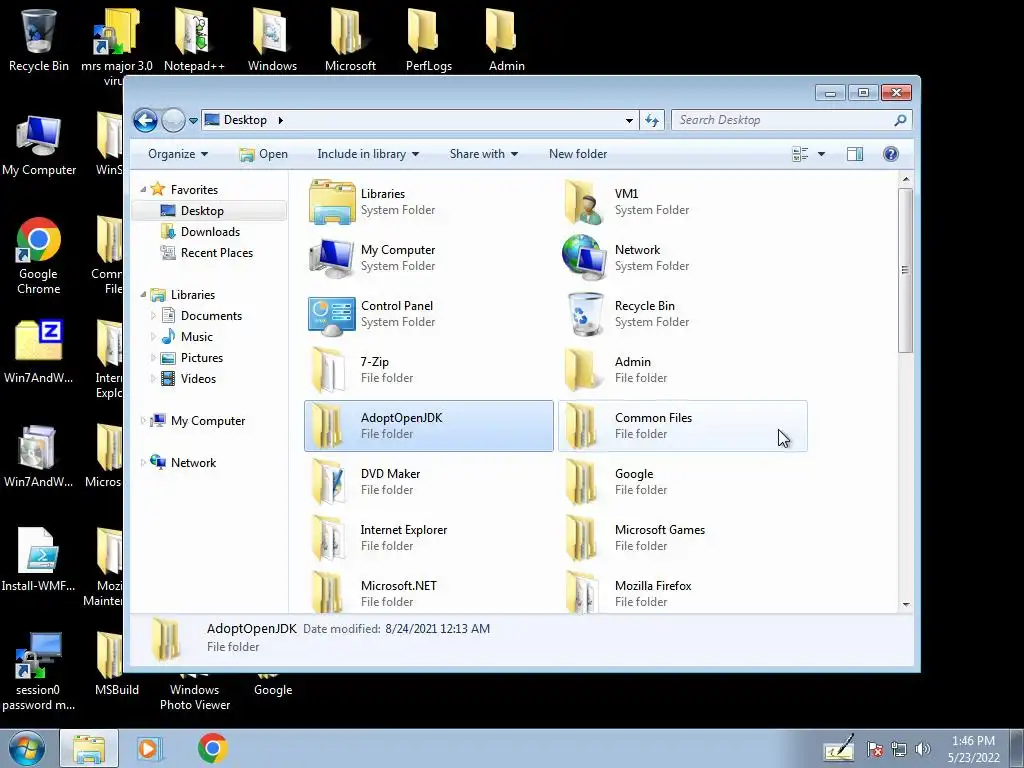The height and width of the screenshot is (768, 1024).
Task: Select Network in the navigation pane
Action: click(193, 463)
